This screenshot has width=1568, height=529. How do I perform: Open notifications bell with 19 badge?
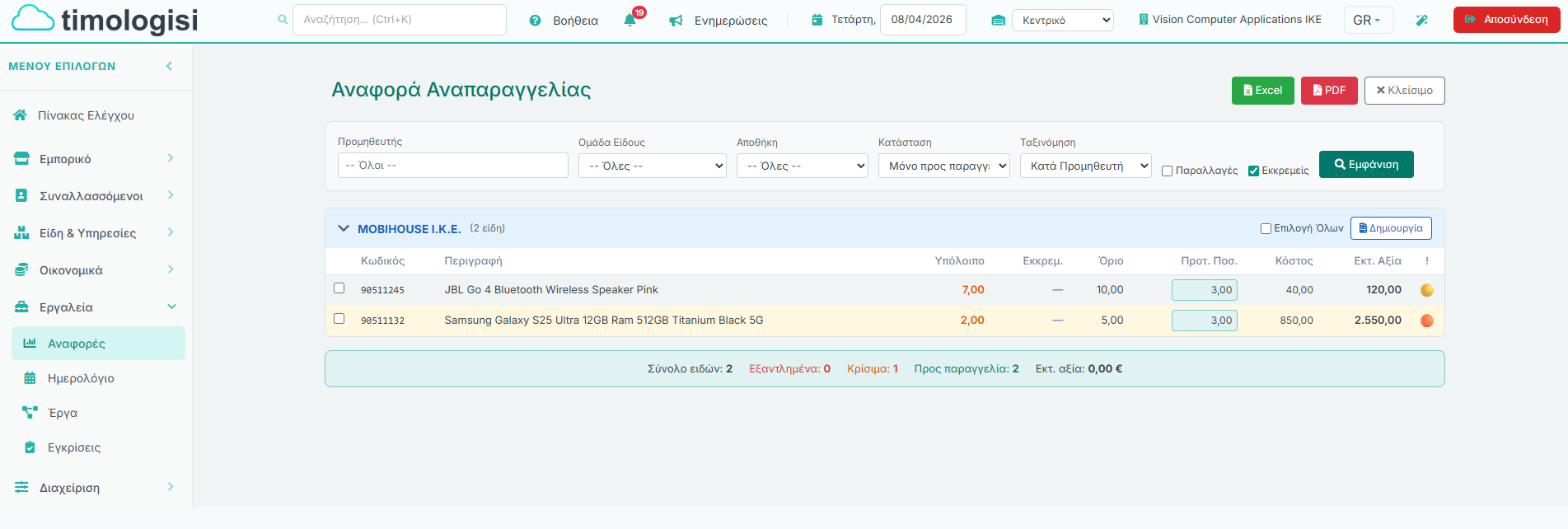click(x=630, y=20)
